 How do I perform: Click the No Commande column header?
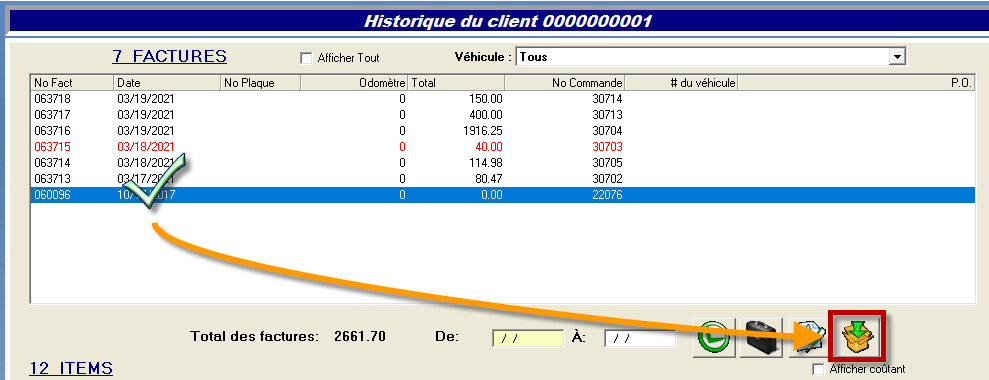[565, 83]
